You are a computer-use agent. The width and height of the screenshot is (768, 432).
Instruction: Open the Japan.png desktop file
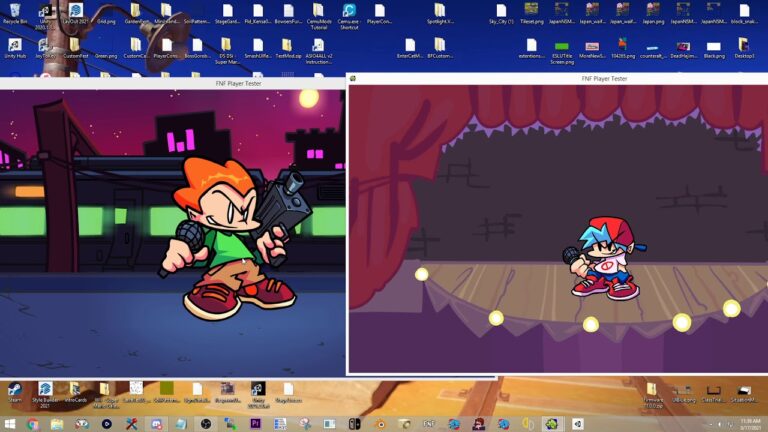[653, 12]
